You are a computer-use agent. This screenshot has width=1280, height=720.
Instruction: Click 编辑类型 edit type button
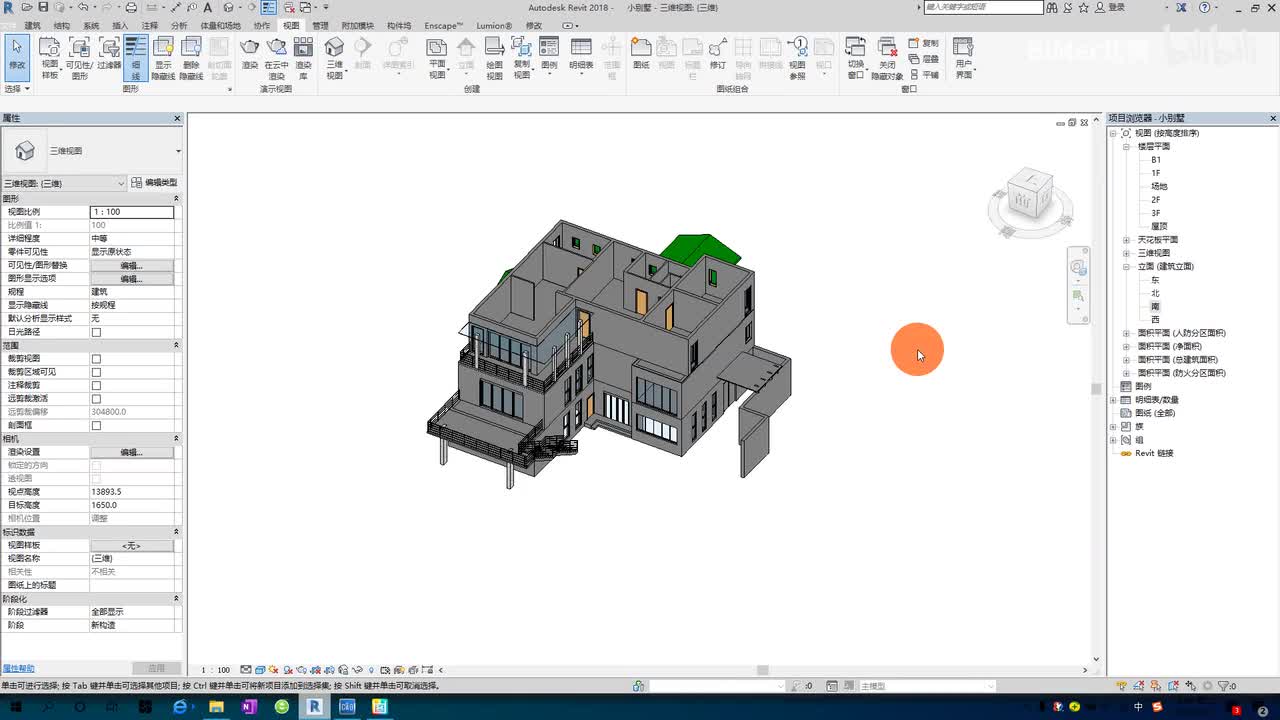[x=155, y=183]
